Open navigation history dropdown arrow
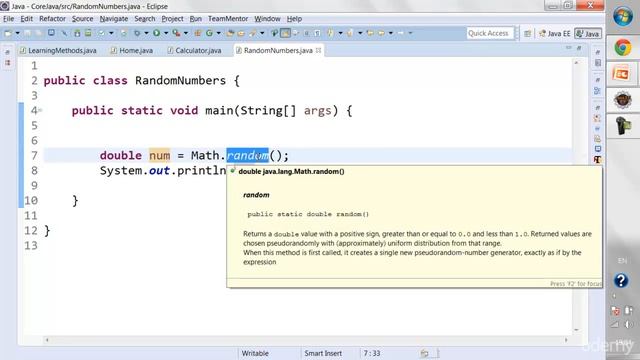 (391, 33)
